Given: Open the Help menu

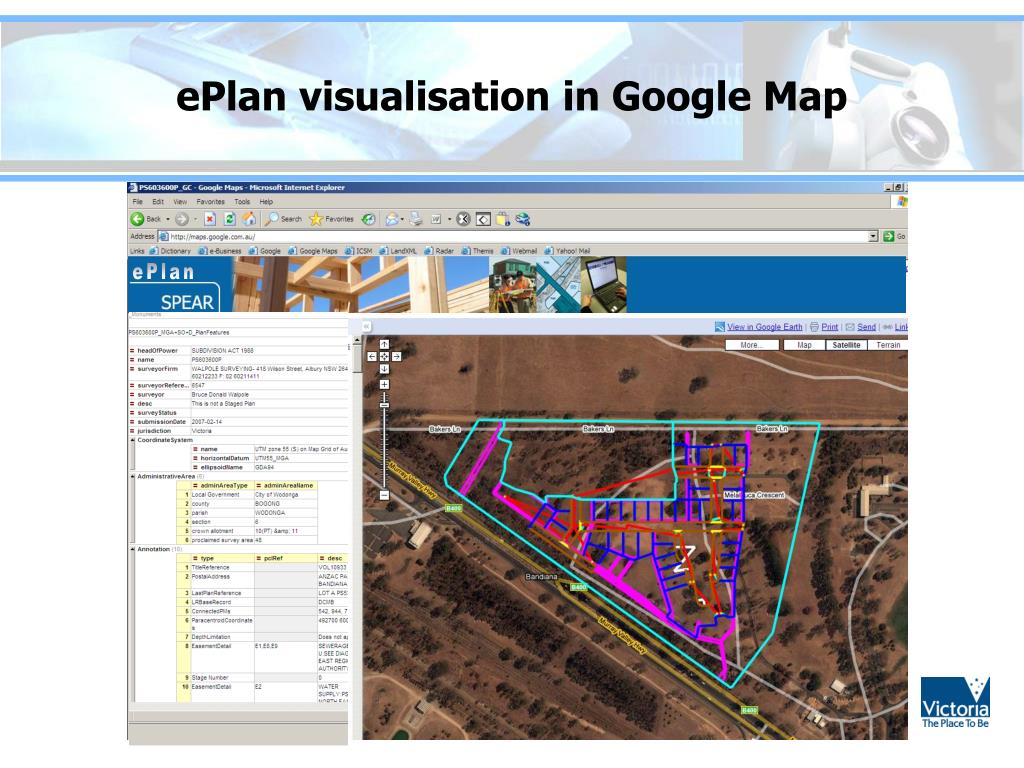Looking at the screenshot, I should pos(266,202).
